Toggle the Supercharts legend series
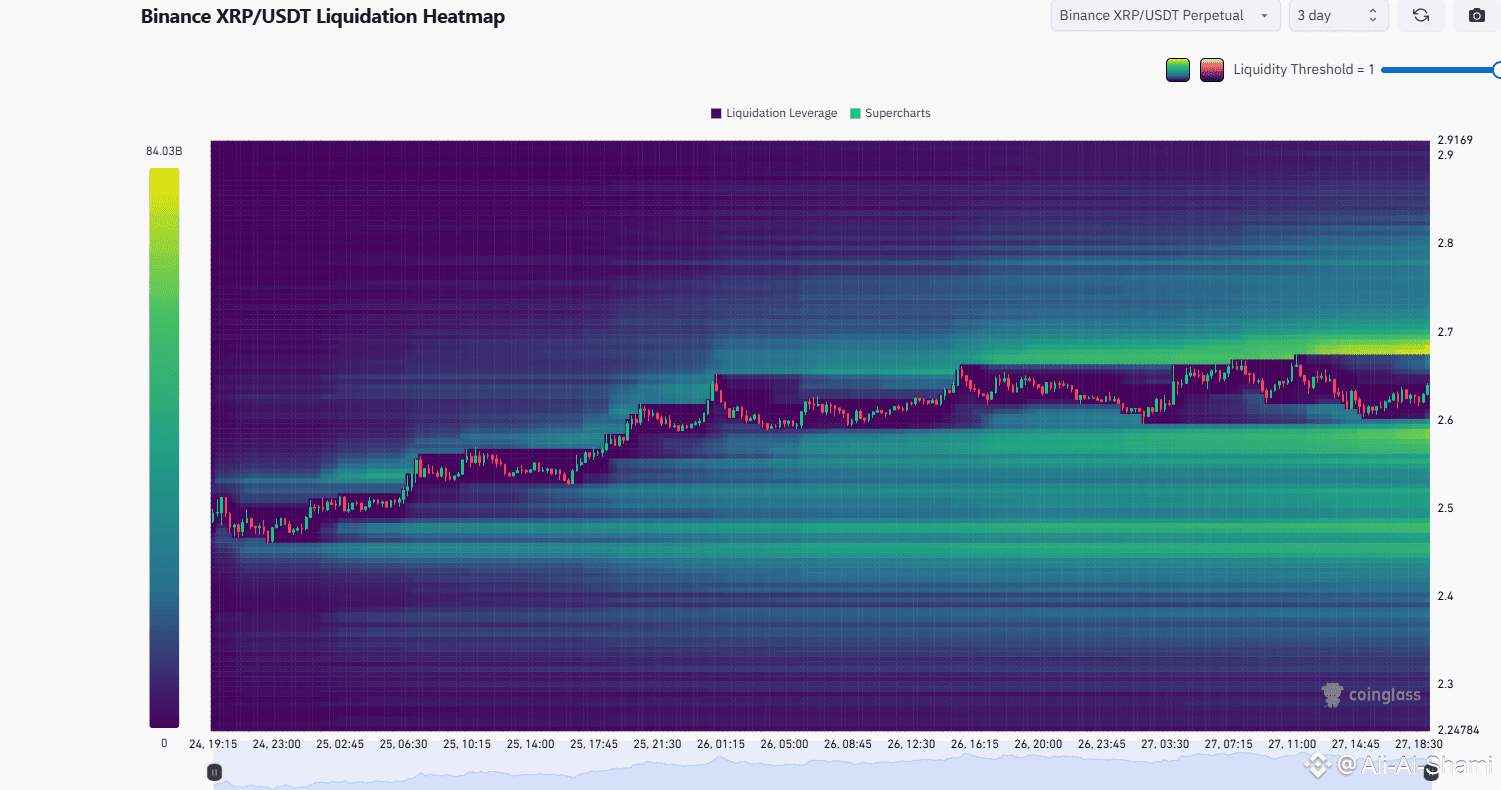1501x790 pixels. (890, 113)
